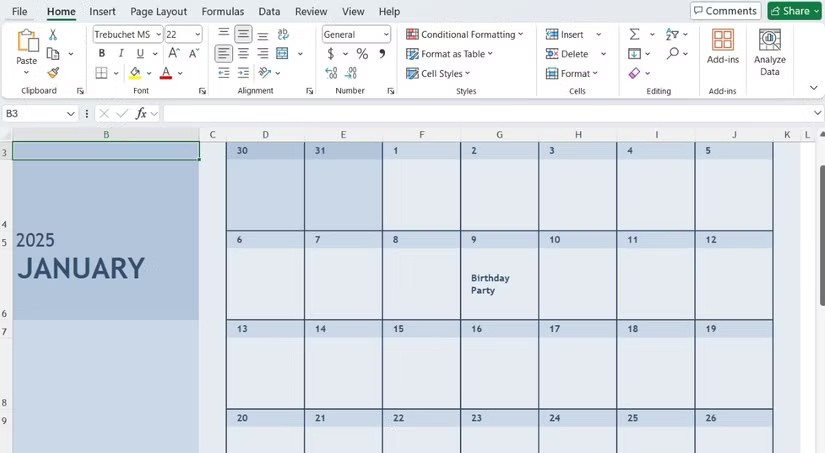Screen dimensions: 825x453
Task: Select the Birthday Party calendar cell
Action: click(499, 284)
